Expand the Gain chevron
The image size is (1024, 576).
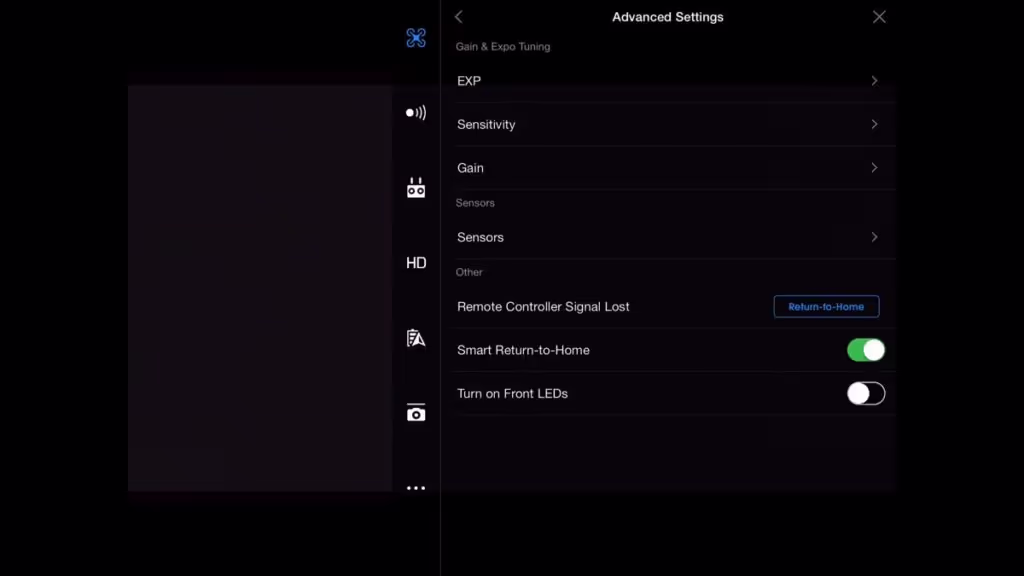[874, 168]
